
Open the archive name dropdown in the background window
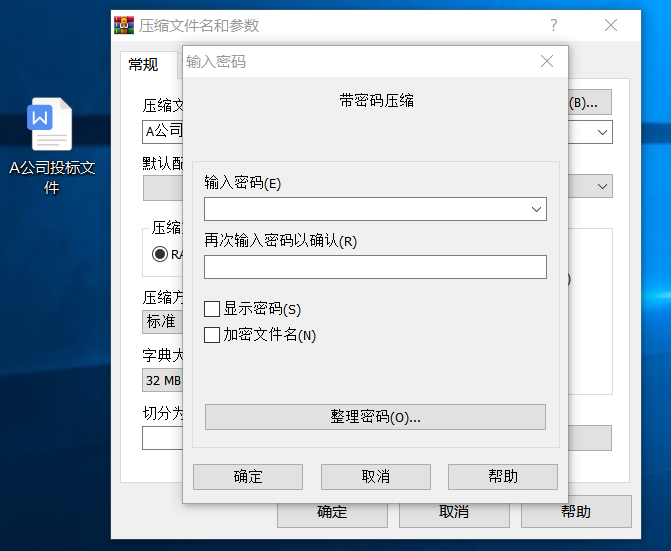coord(602,132)
